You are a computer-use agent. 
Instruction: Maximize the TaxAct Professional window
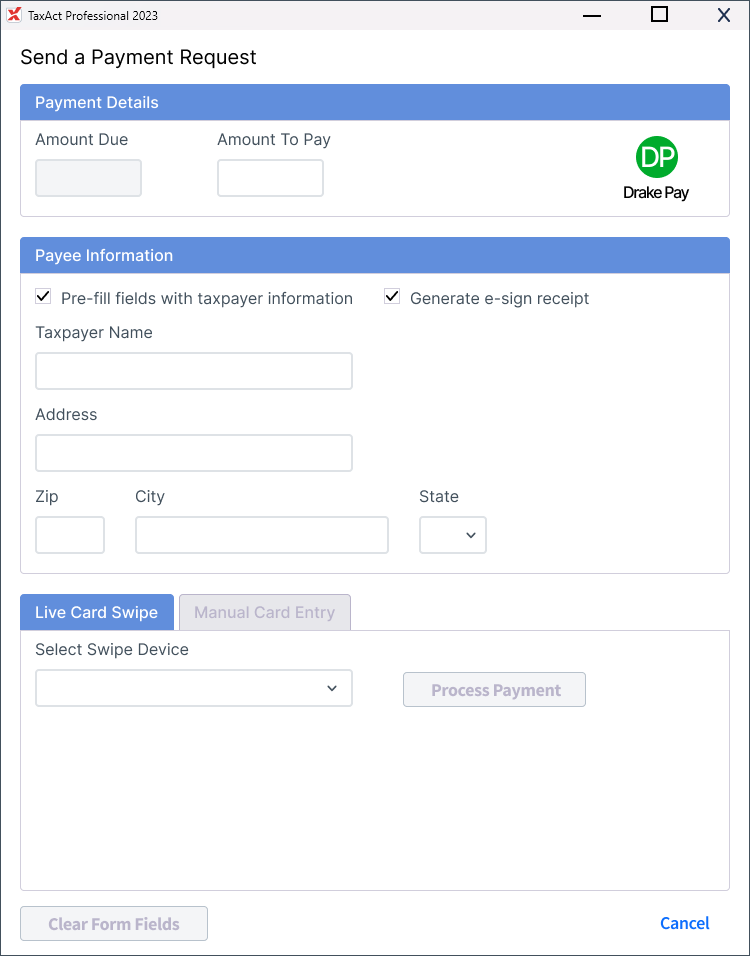tap(659, 15)
